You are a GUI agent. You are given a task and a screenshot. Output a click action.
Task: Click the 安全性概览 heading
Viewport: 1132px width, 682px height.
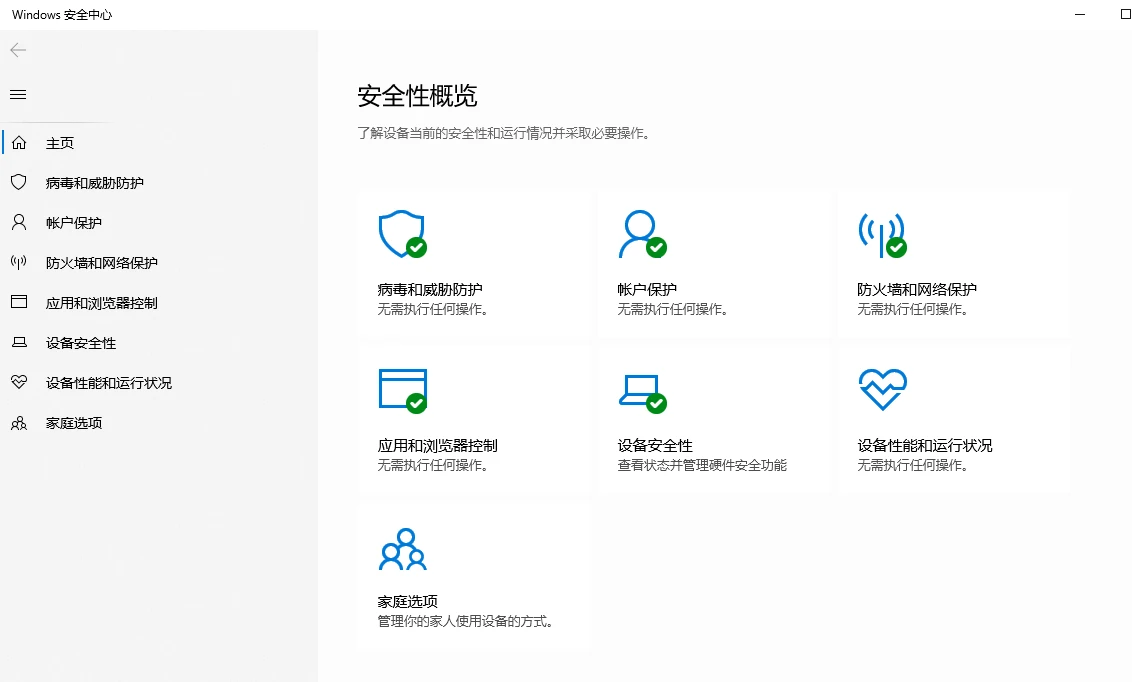tap(417, 96)
